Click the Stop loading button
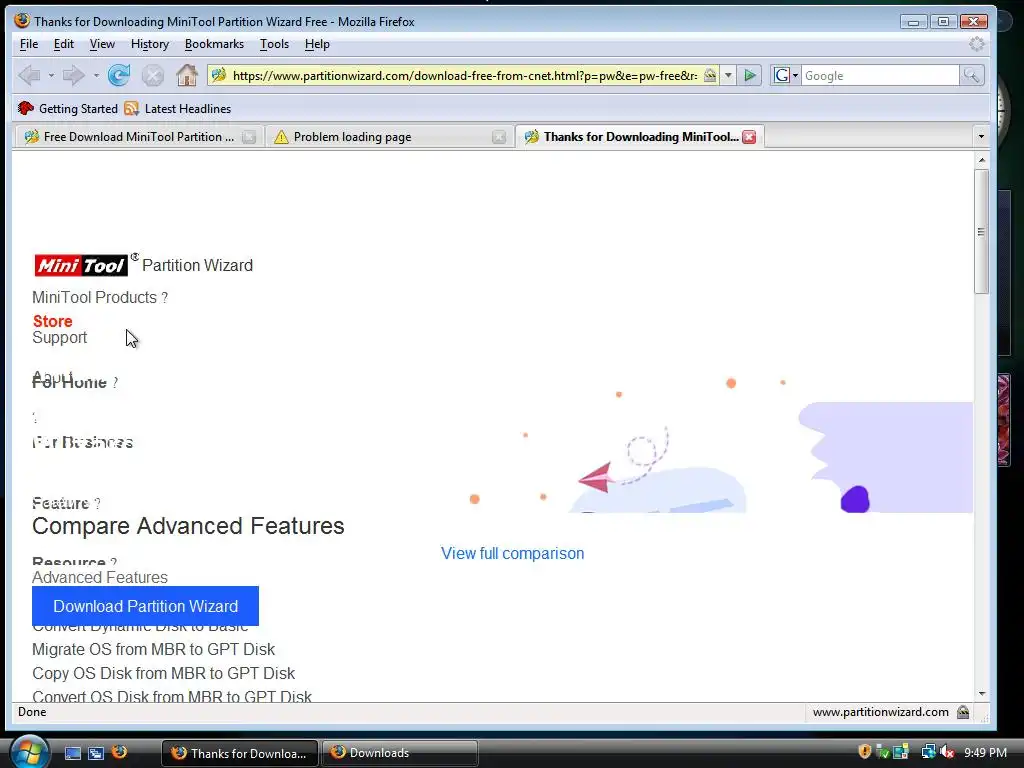Image resolution: width=1024 pixels, height=768 pixels. (153, 76)
